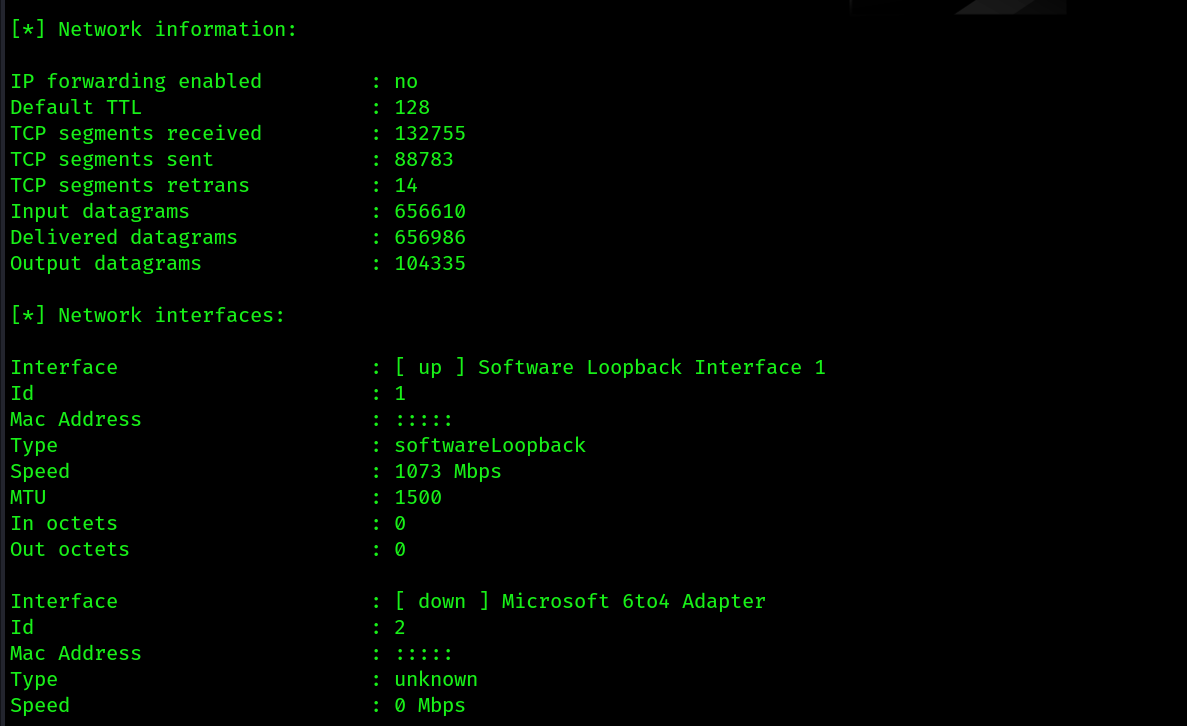This screenshot has width=1187, height=726.
Task: Click the Output datagrams value 104335
Action: point(430,263)
